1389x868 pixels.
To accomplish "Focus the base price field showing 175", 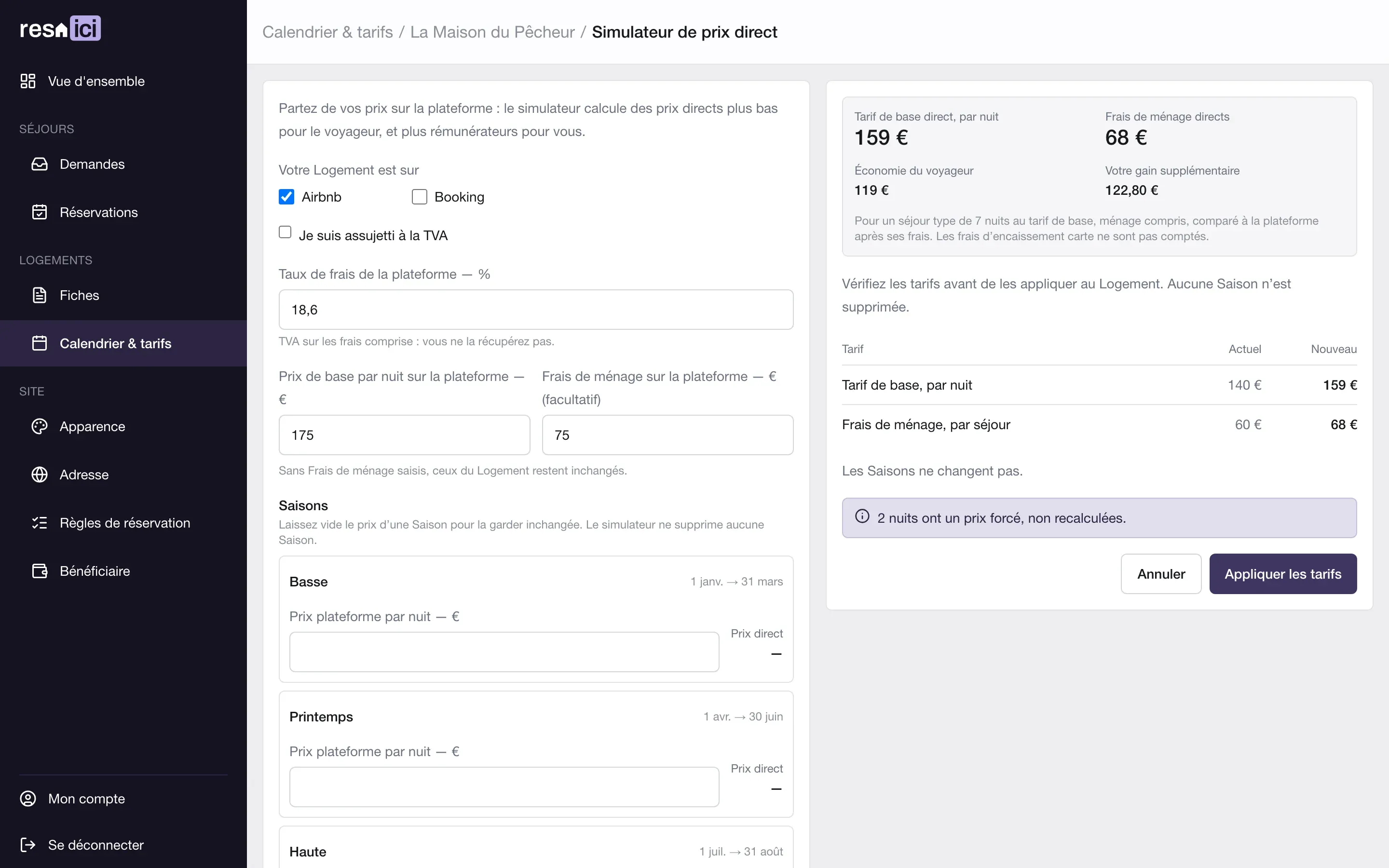I will coord(405,435).
